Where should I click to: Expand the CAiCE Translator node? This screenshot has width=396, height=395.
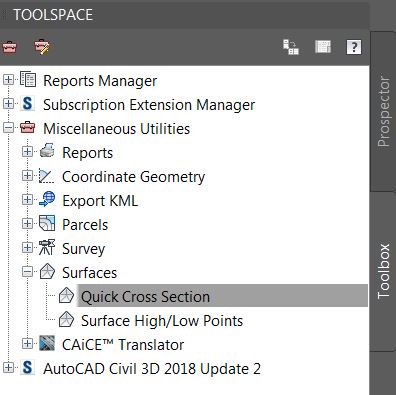[27, 344]
